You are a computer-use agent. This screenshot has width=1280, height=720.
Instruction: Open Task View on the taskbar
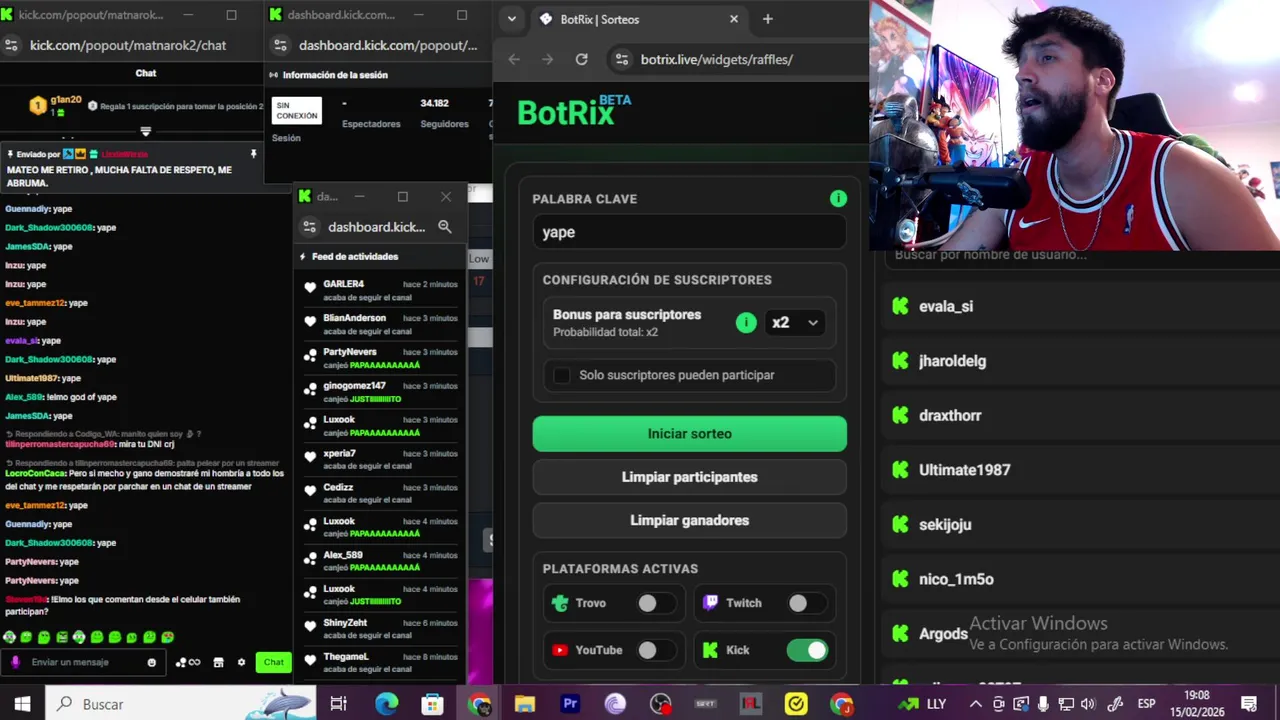[338, 704]
